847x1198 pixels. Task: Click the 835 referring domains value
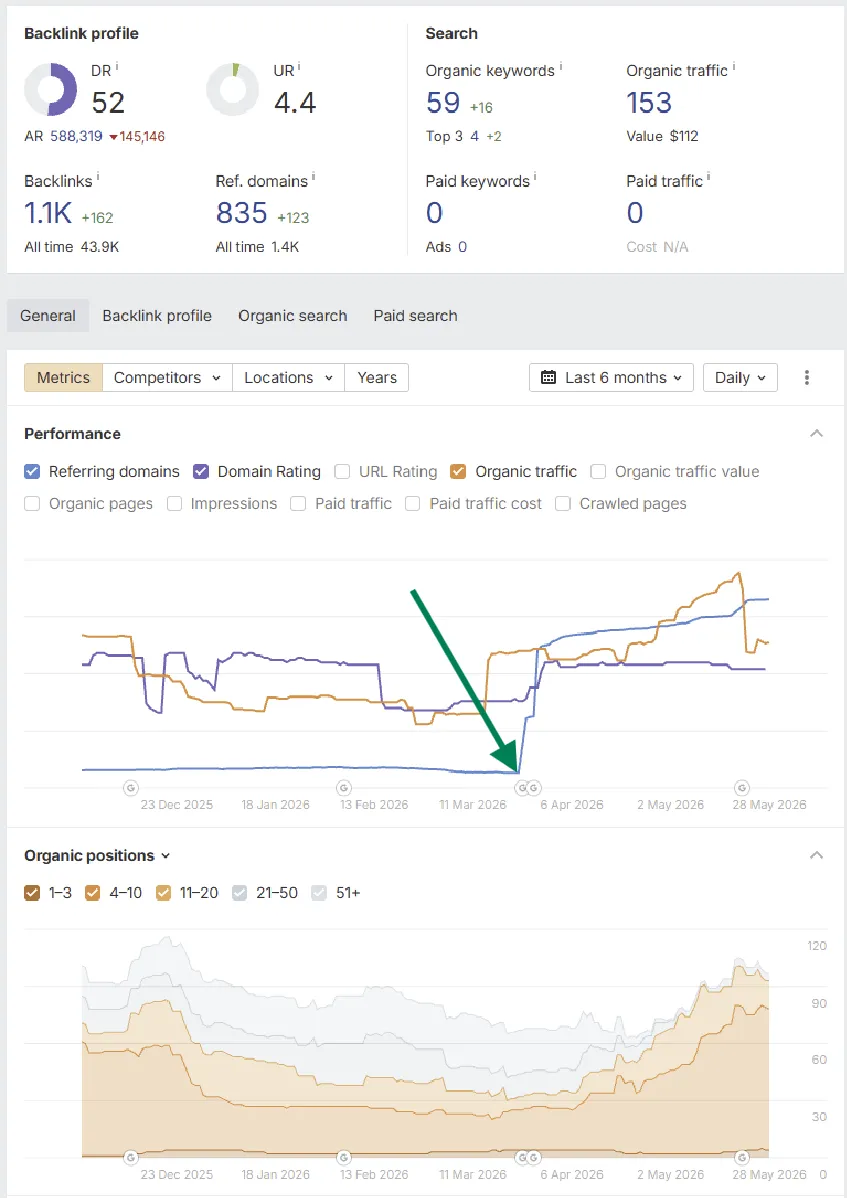[241, 213]
